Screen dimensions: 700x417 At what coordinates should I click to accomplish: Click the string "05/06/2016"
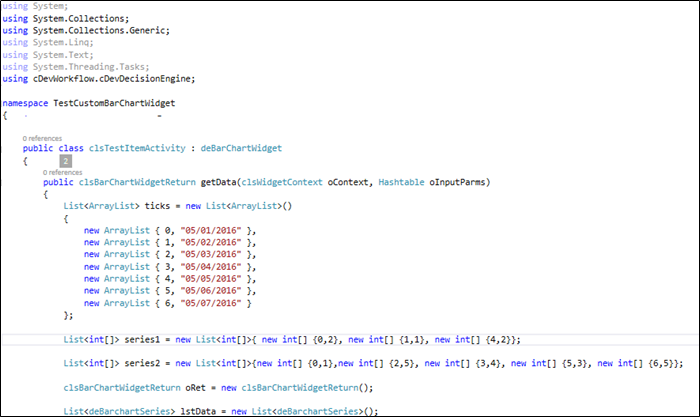[211, 291]
